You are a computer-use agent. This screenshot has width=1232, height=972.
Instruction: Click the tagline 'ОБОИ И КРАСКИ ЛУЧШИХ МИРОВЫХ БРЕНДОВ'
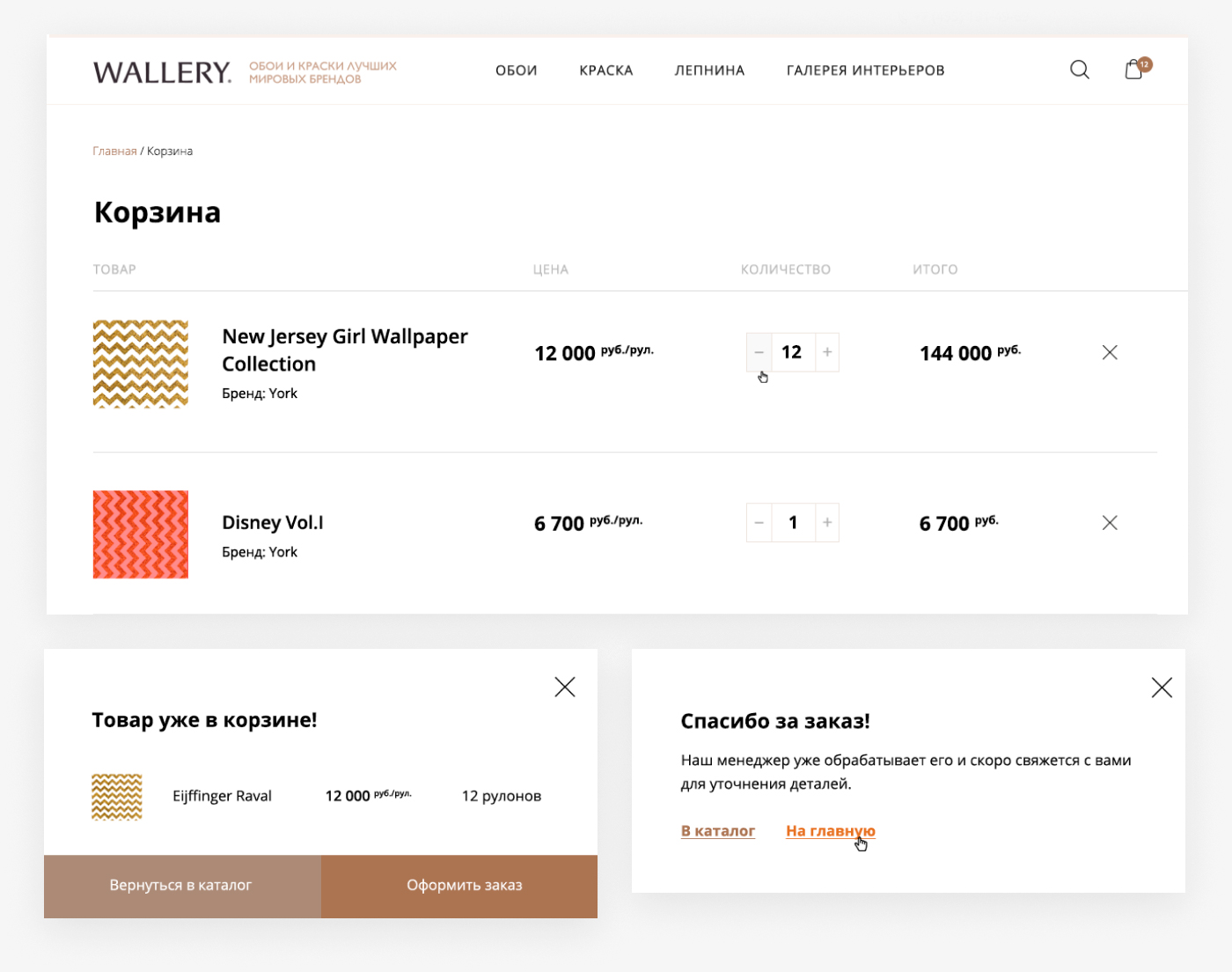click(x=323, y=72)
